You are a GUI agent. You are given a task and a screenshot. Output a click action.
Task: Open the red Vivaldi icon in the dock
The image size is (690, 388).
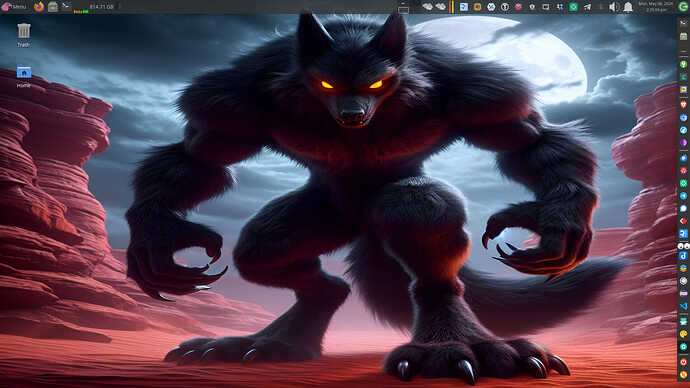(x=683, y=105)
